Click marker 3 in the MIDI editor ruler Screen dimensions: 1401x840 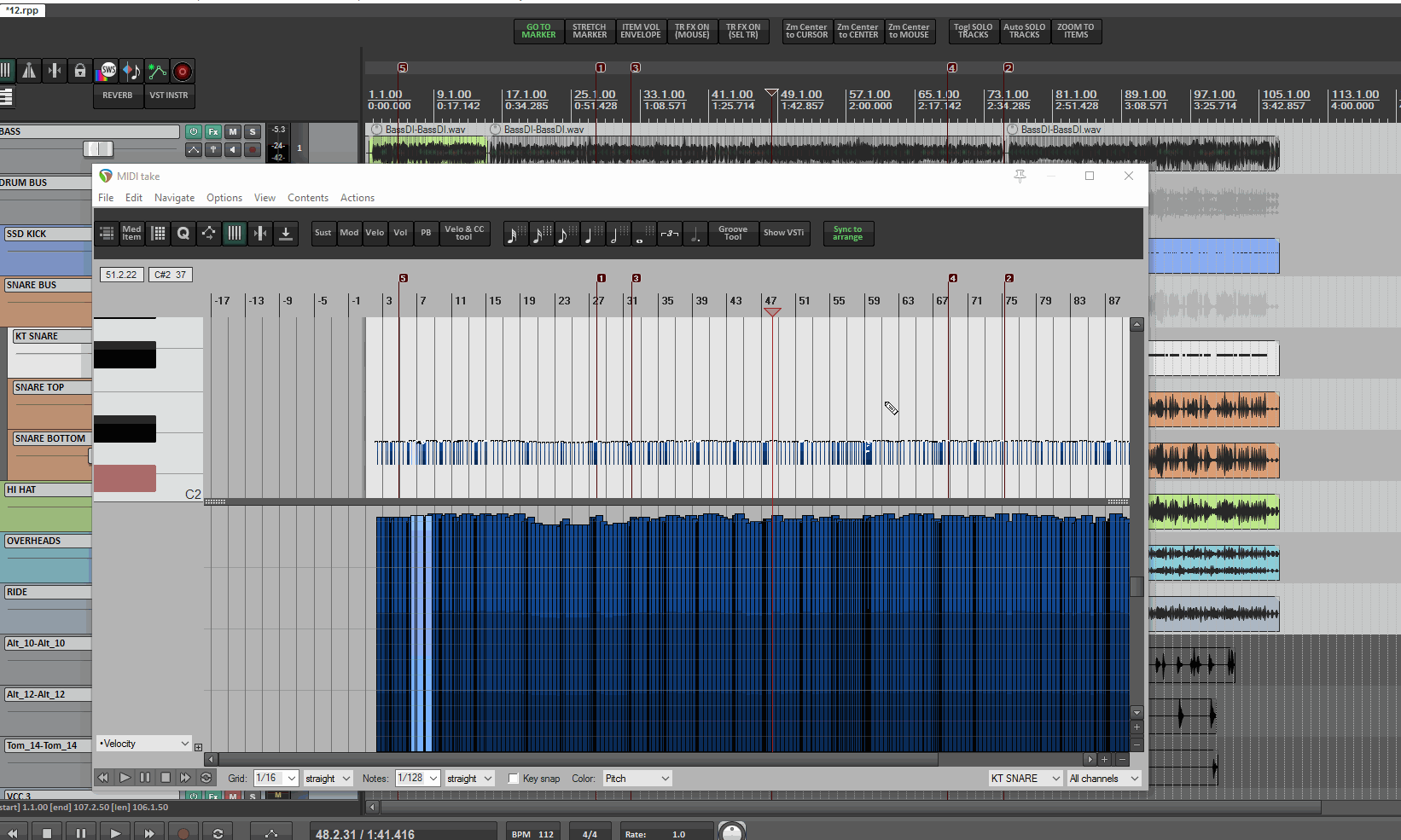click(x=636, y=279)
